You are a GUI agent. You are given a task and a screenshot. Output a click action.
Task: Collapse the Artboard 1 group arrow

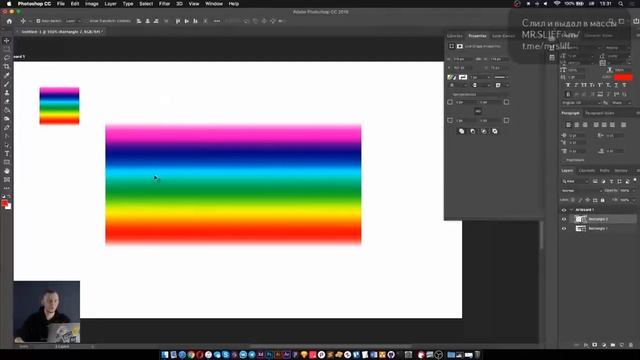[x=571, y=210]
